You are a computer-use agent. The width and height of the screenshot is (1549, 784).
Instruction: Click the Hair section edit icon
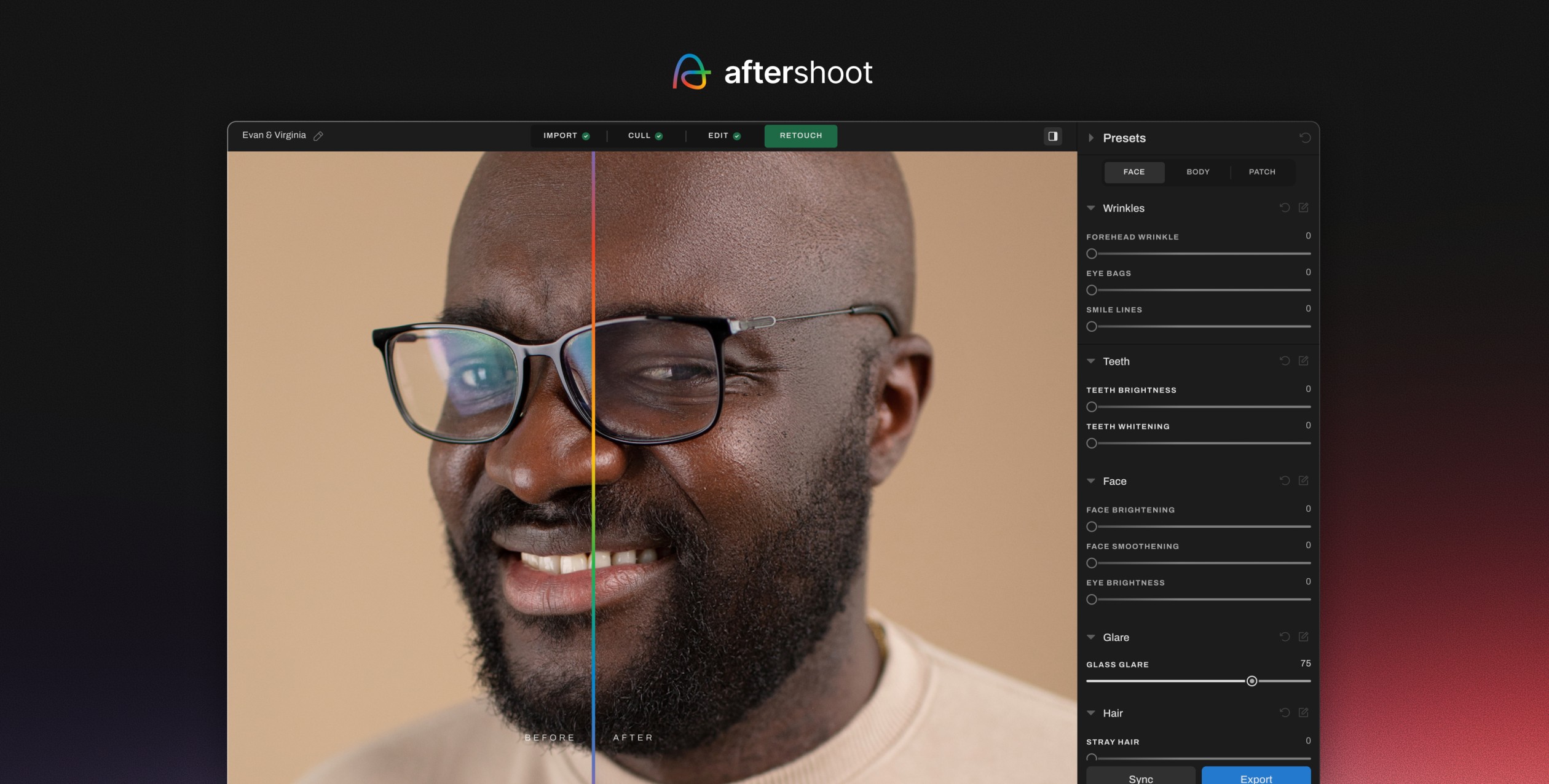1303,712
